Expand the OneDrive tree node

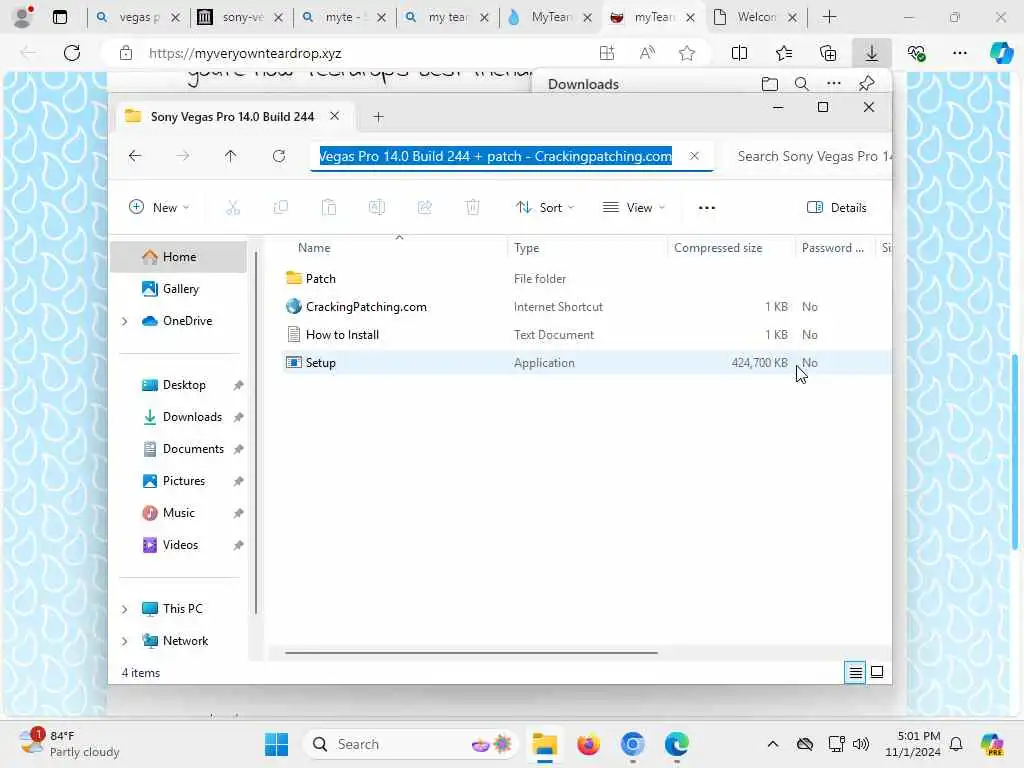(124, 321)
